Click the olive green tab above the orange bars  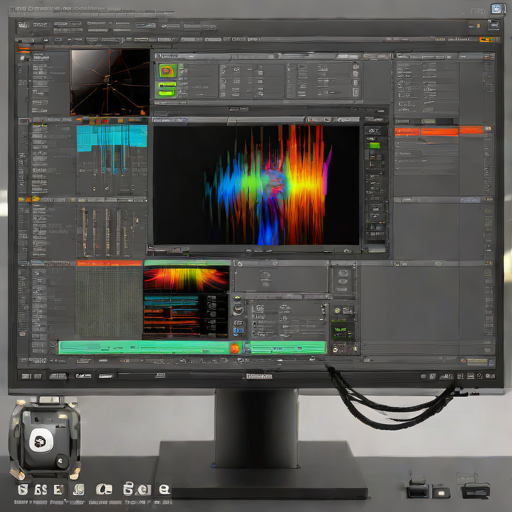tap(428, 121)
